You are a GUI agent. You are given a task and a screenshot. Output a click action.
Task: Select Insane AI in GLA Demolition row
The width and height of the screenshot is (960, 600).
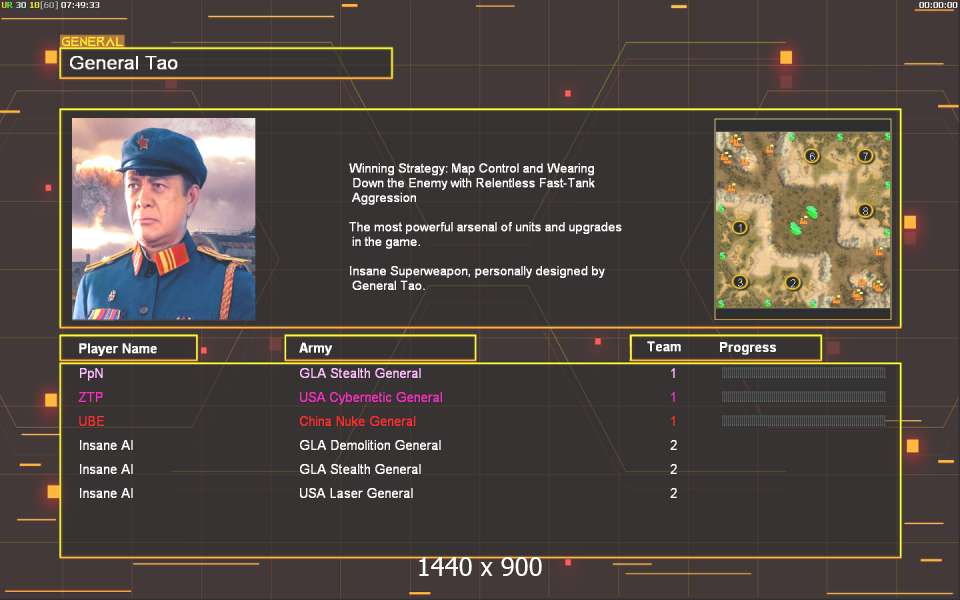click(106, 445)
